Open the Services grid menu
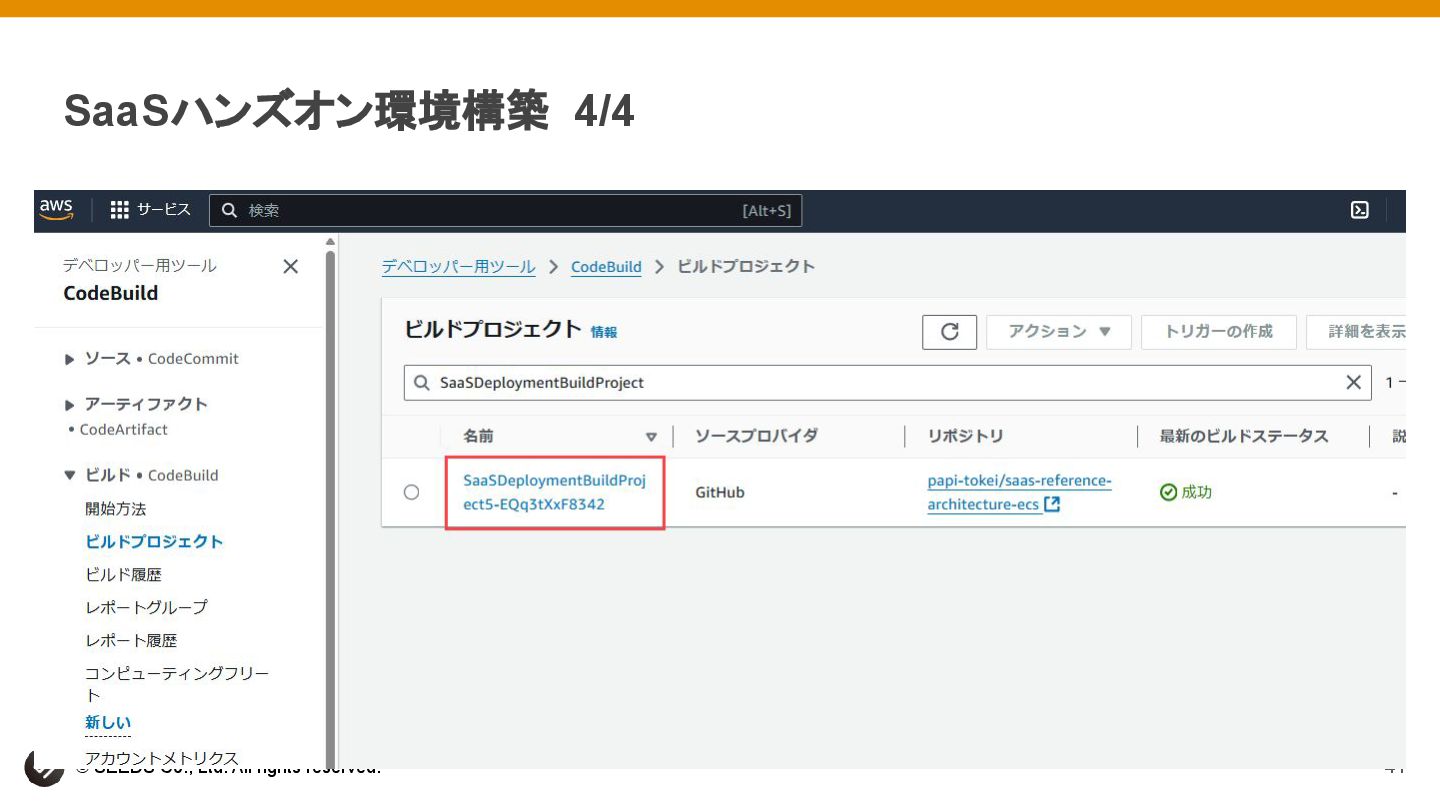 point(150,210)
